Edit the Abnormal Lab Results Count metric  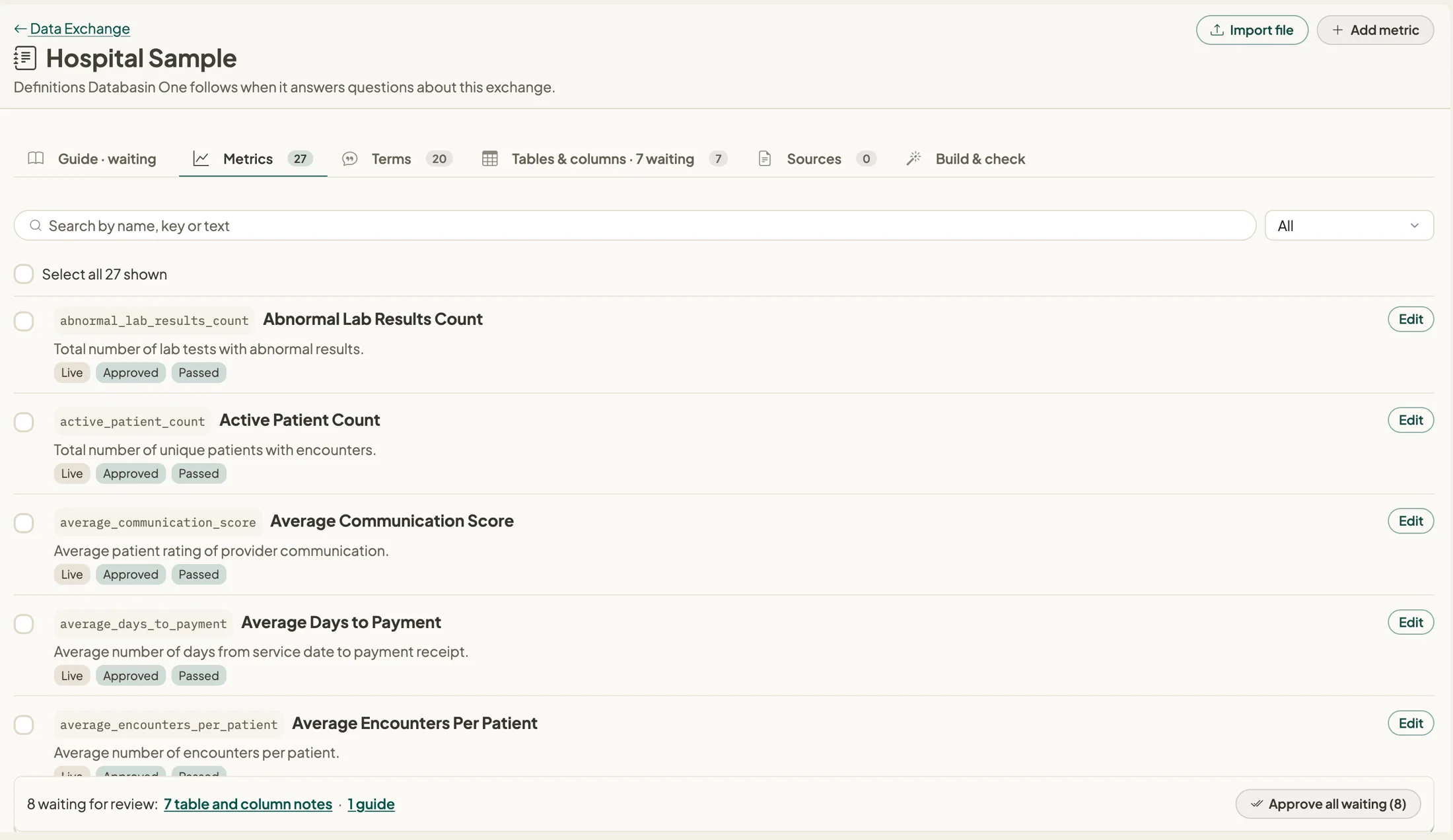(1411, 319)
